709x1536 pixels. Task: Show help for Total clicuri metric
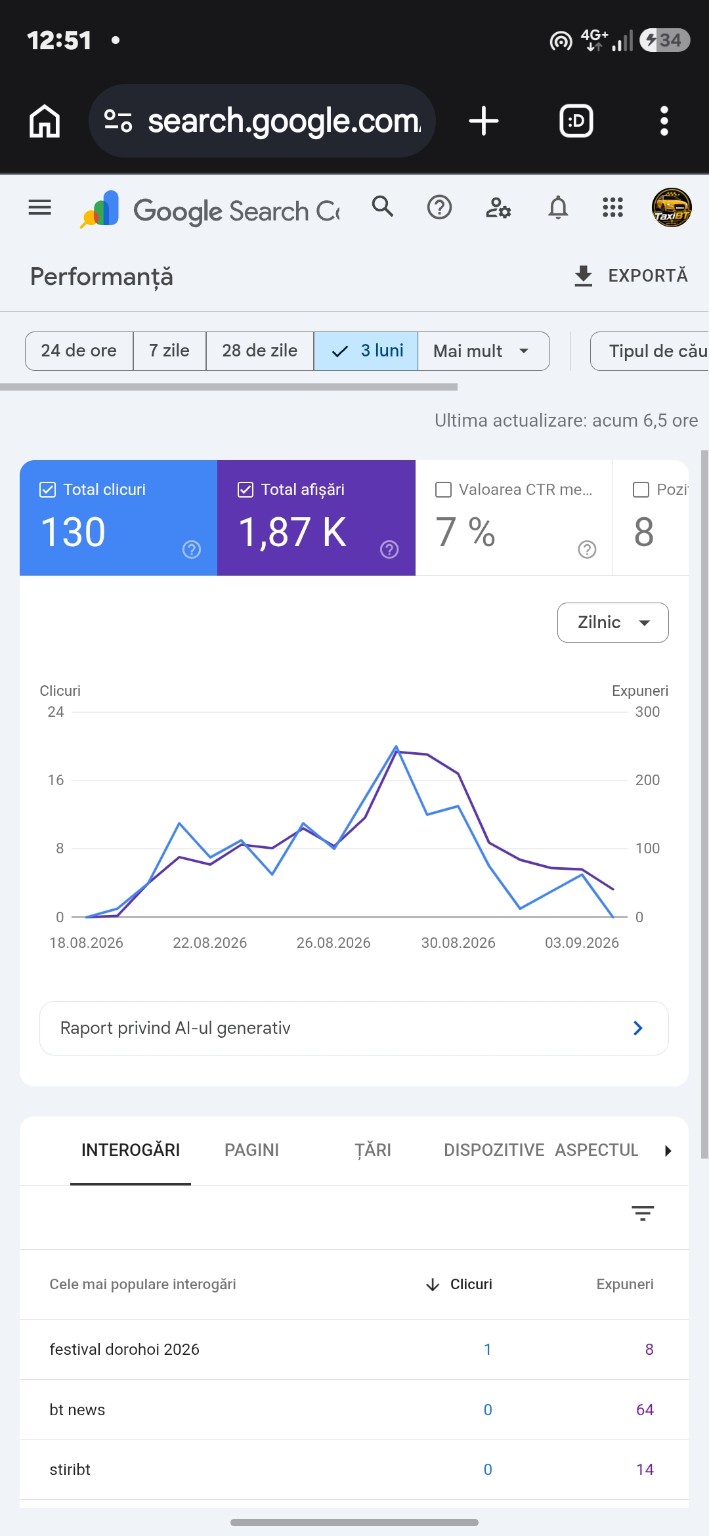coord(192,549)
